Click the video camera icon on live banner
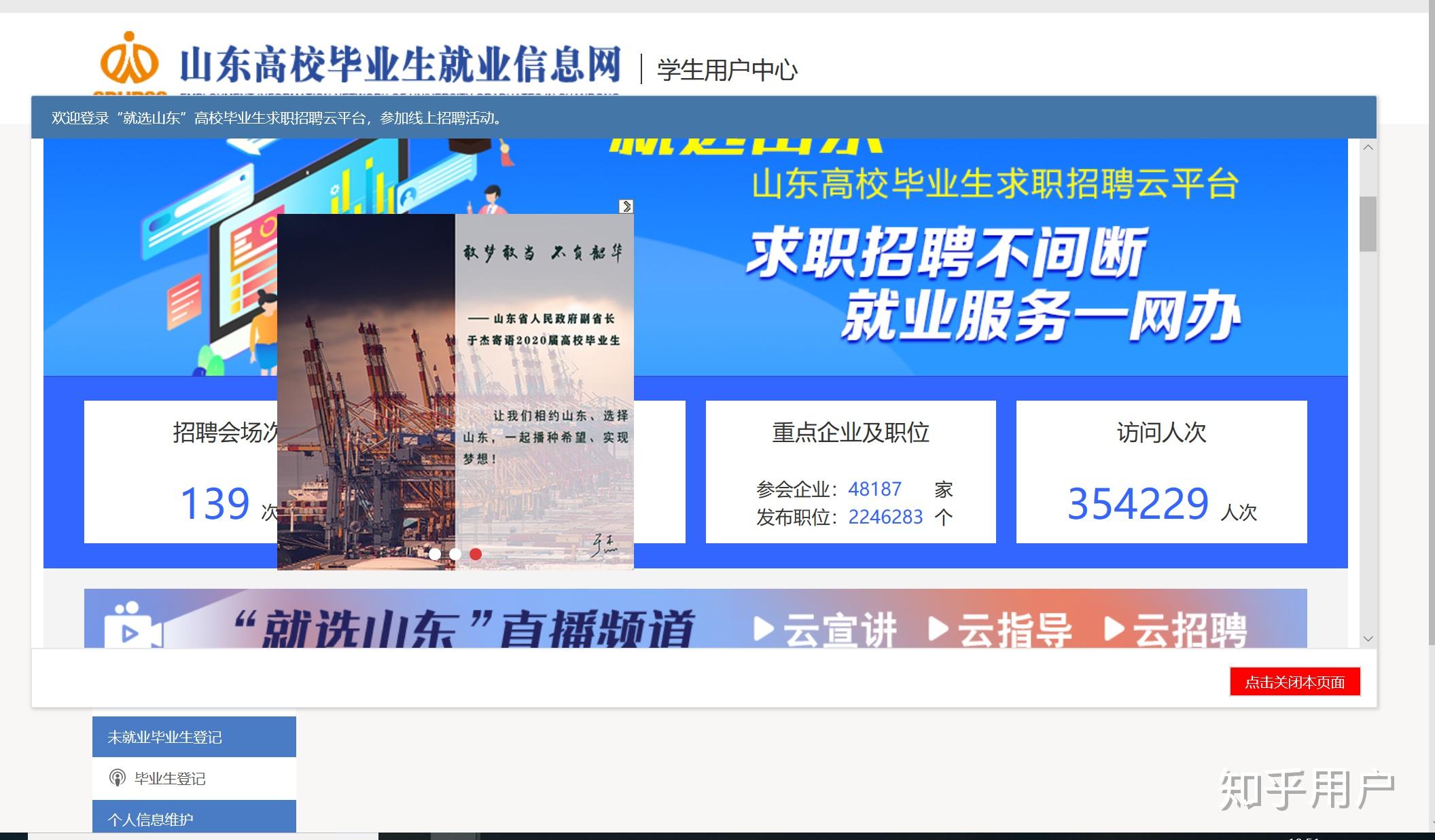This screenshot has height=840, width=1435. click(x=134, y=625)
